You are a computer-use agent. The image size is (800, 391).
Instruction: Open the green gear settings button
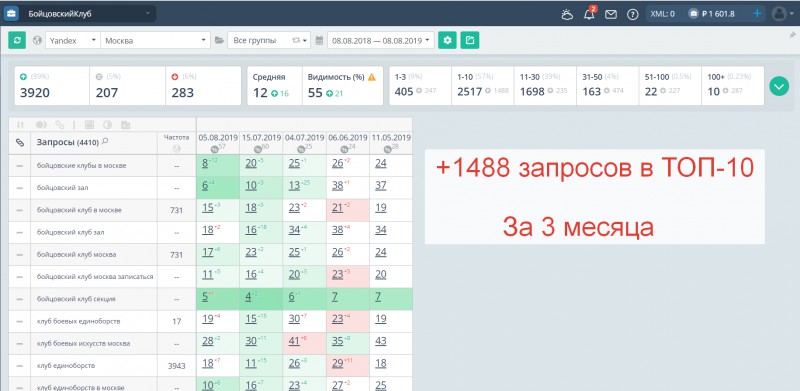click(x=447, y=40)
